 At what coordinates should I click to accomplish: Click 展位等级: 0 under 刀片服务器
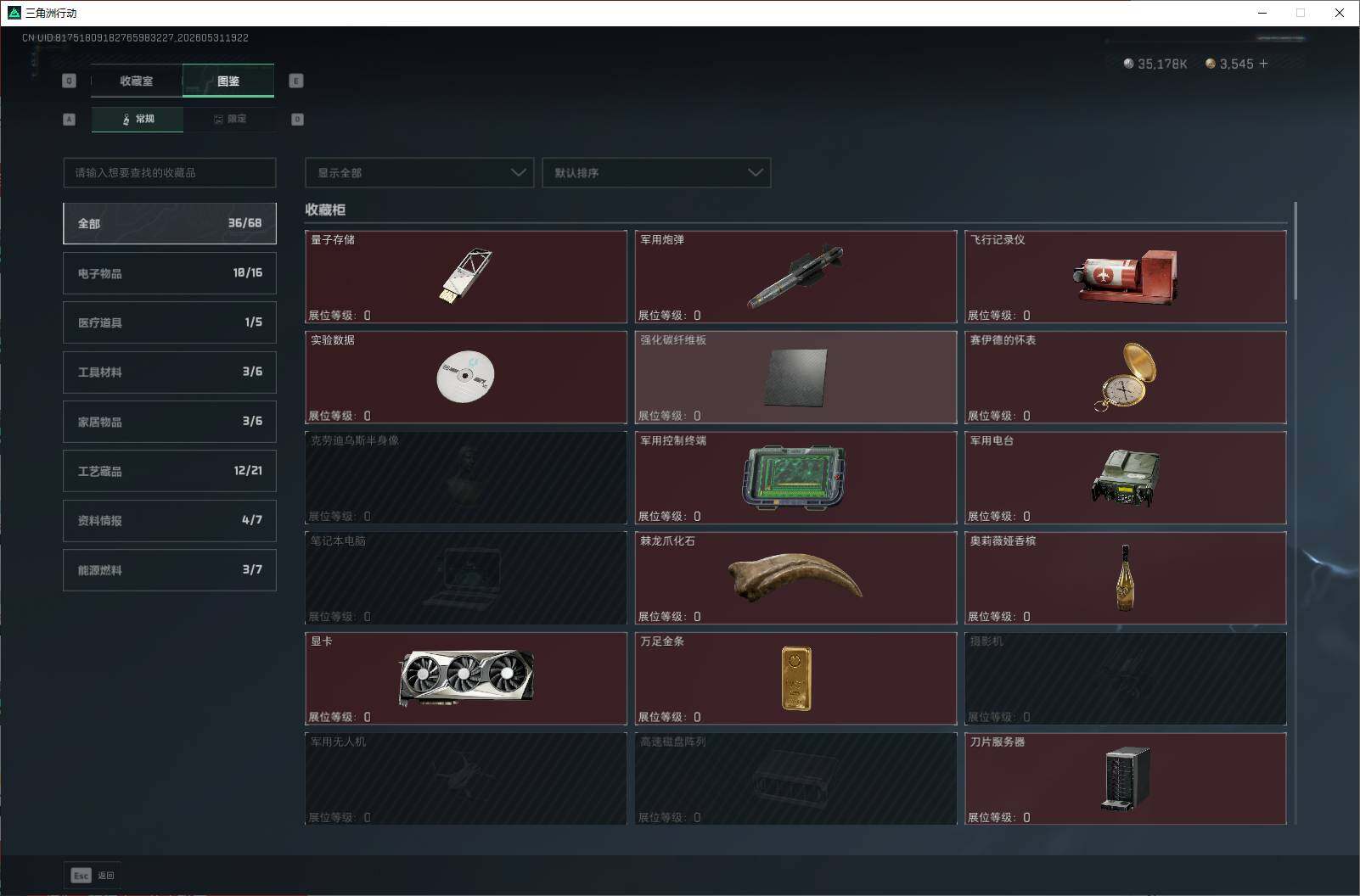click(999, 818)
